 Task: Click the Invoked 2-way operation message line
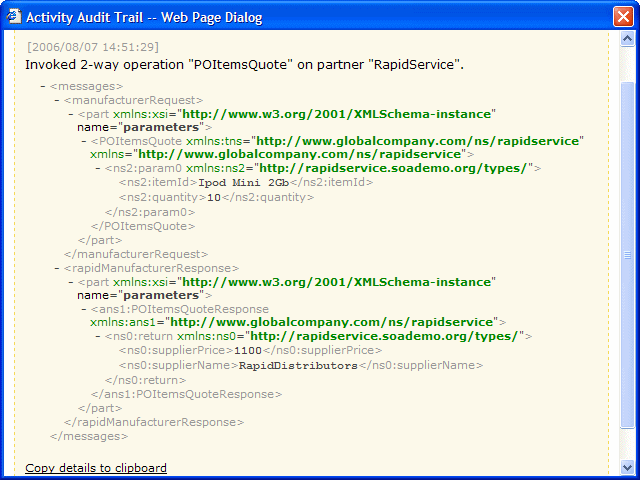tap(244, 64)
